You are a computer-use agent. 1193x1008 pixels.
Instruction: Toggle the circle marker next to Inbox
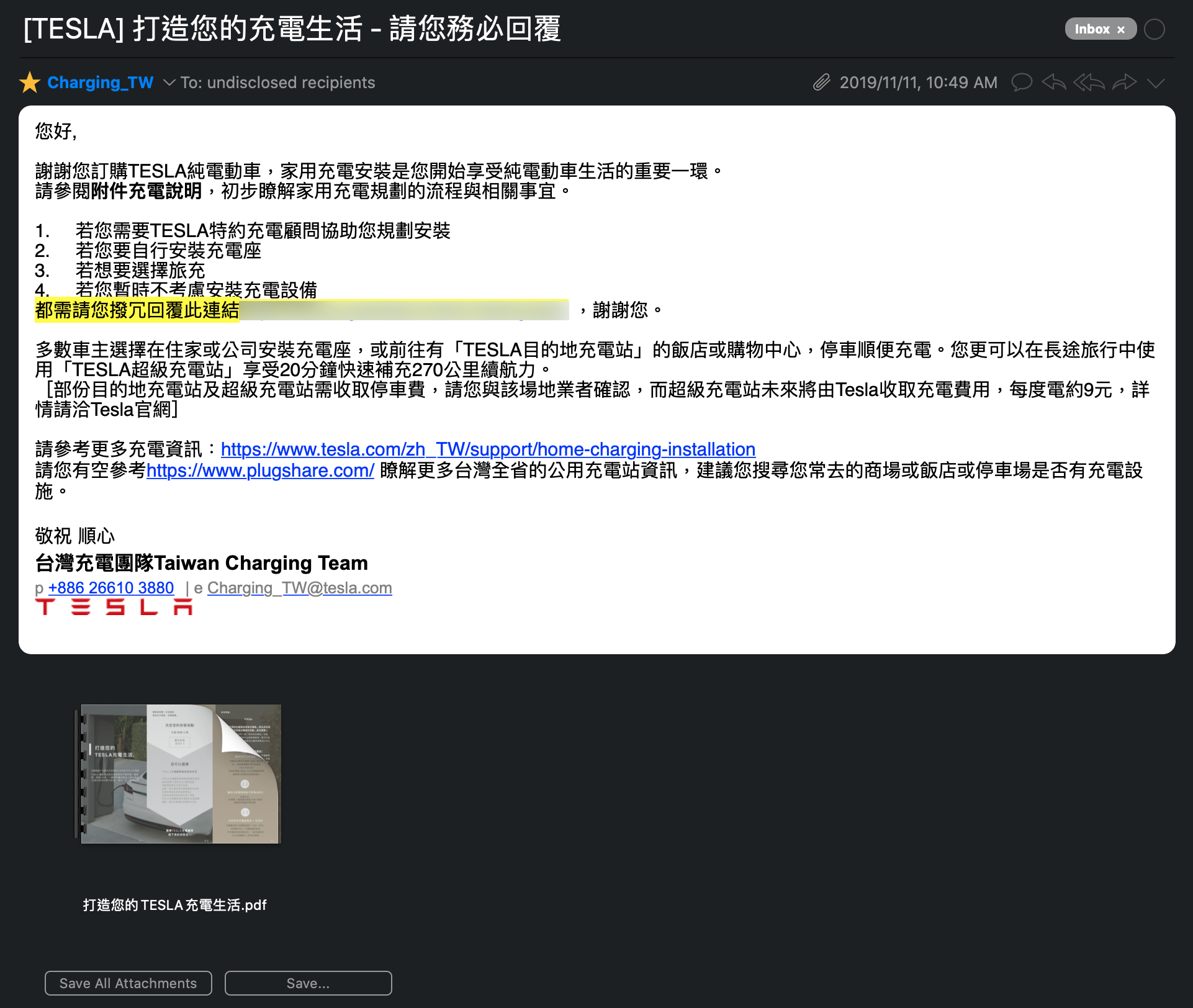tap(1155, 29)
